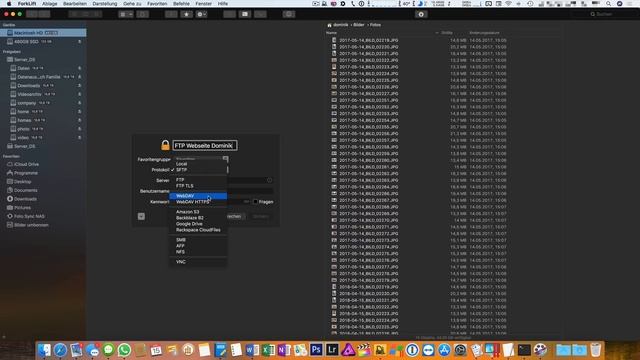Image resolution: width=640 pixels, height=360 pixels.
Task: Open WhatsApp from the dock
Action: coord(124,350)
